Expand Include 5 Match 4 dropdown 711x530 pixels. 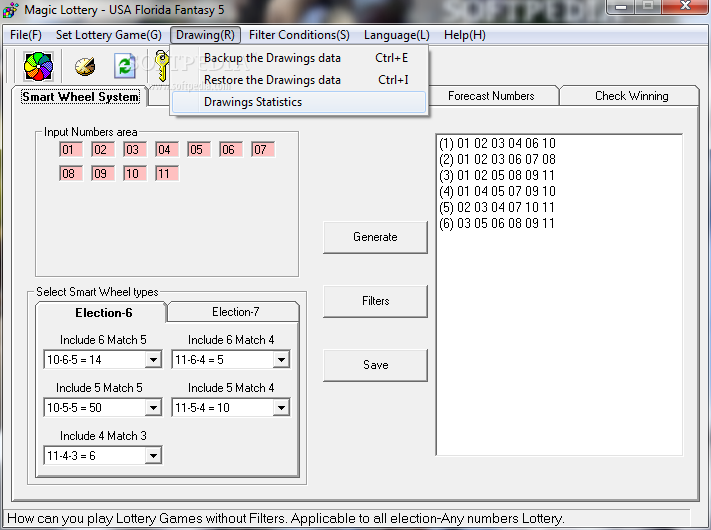[281, 408]
